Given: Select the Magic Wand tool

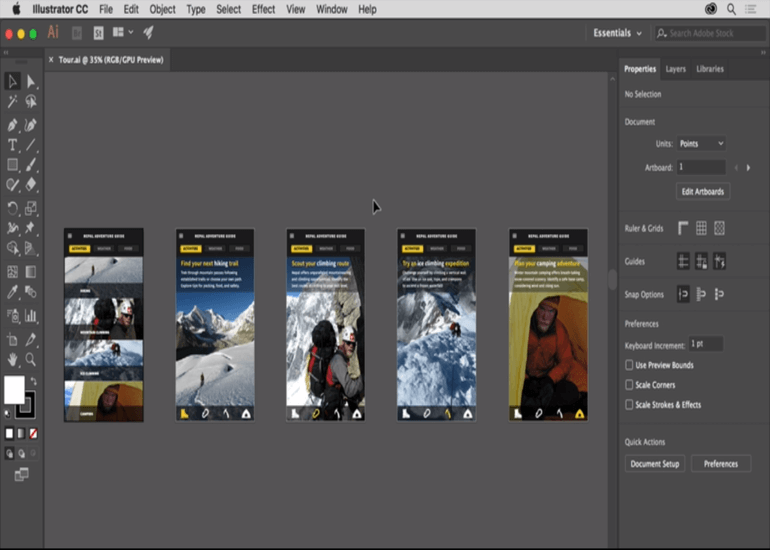Looking at the screenshot, I should (12, 102).
